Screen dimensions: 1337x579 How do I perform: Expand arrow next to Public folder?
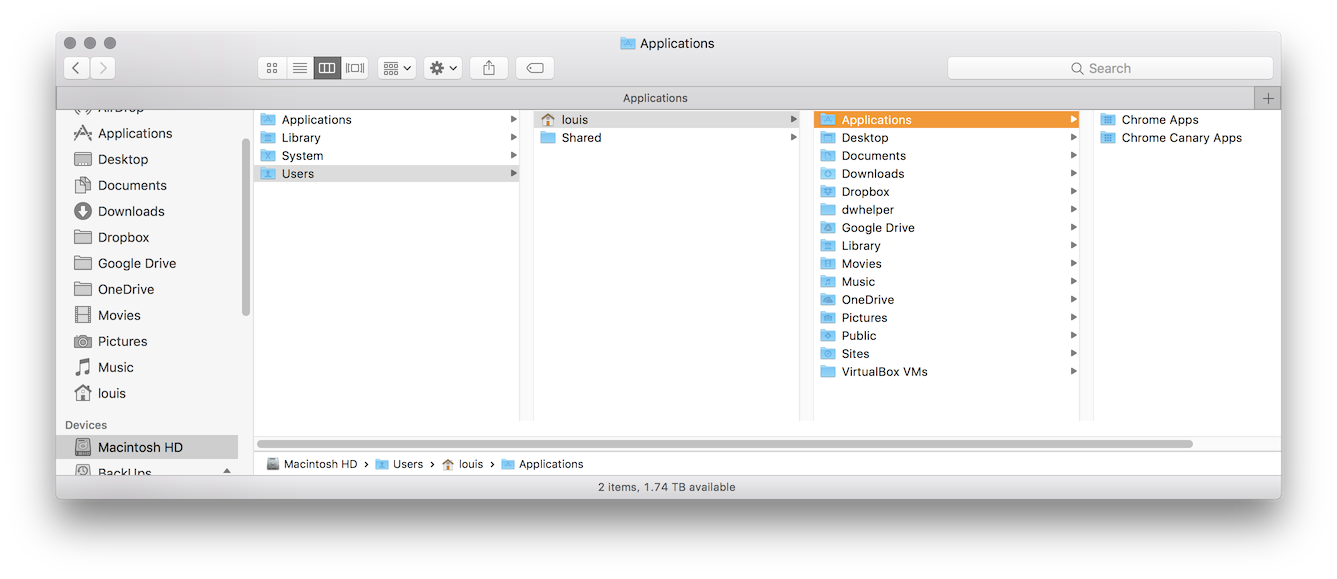click(x=1074, y=335)
